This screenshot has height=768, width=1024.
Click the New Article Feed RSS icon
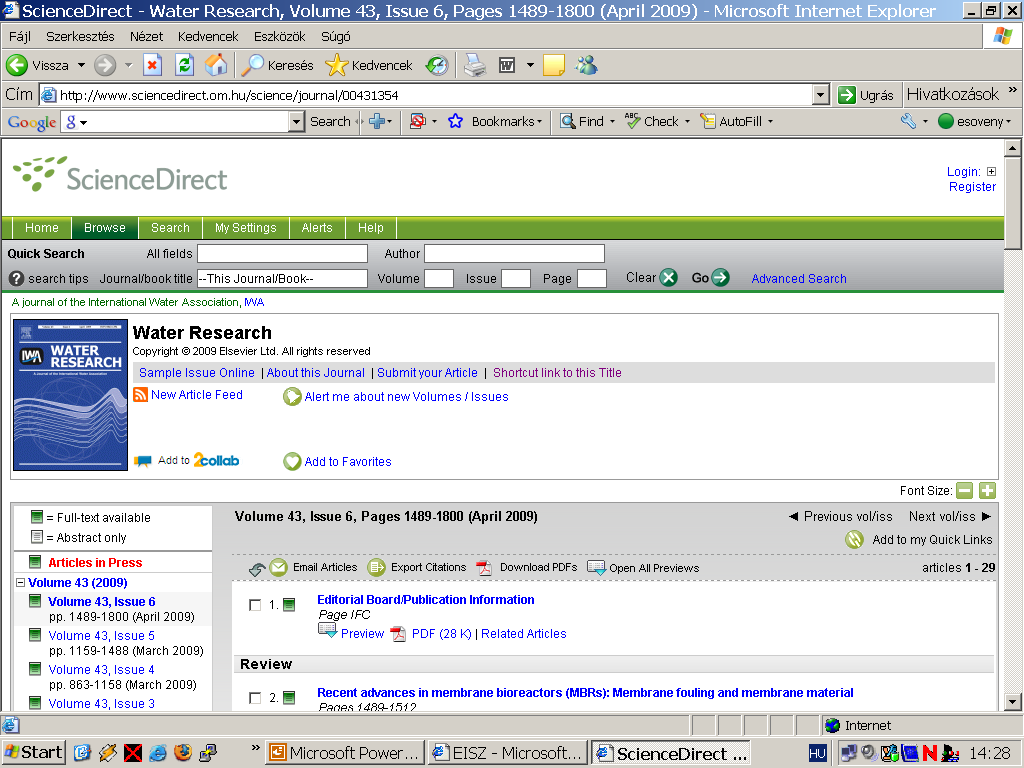(140, 394)
